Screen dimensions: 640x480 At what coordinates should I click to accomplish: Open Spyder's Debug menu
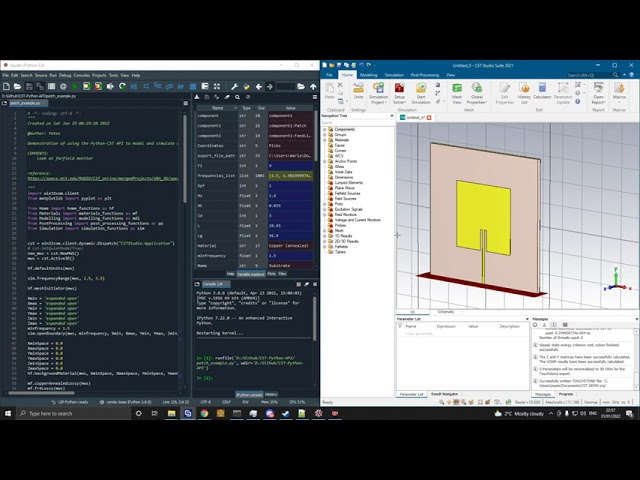pyautogui.click(x=65, y=76)
